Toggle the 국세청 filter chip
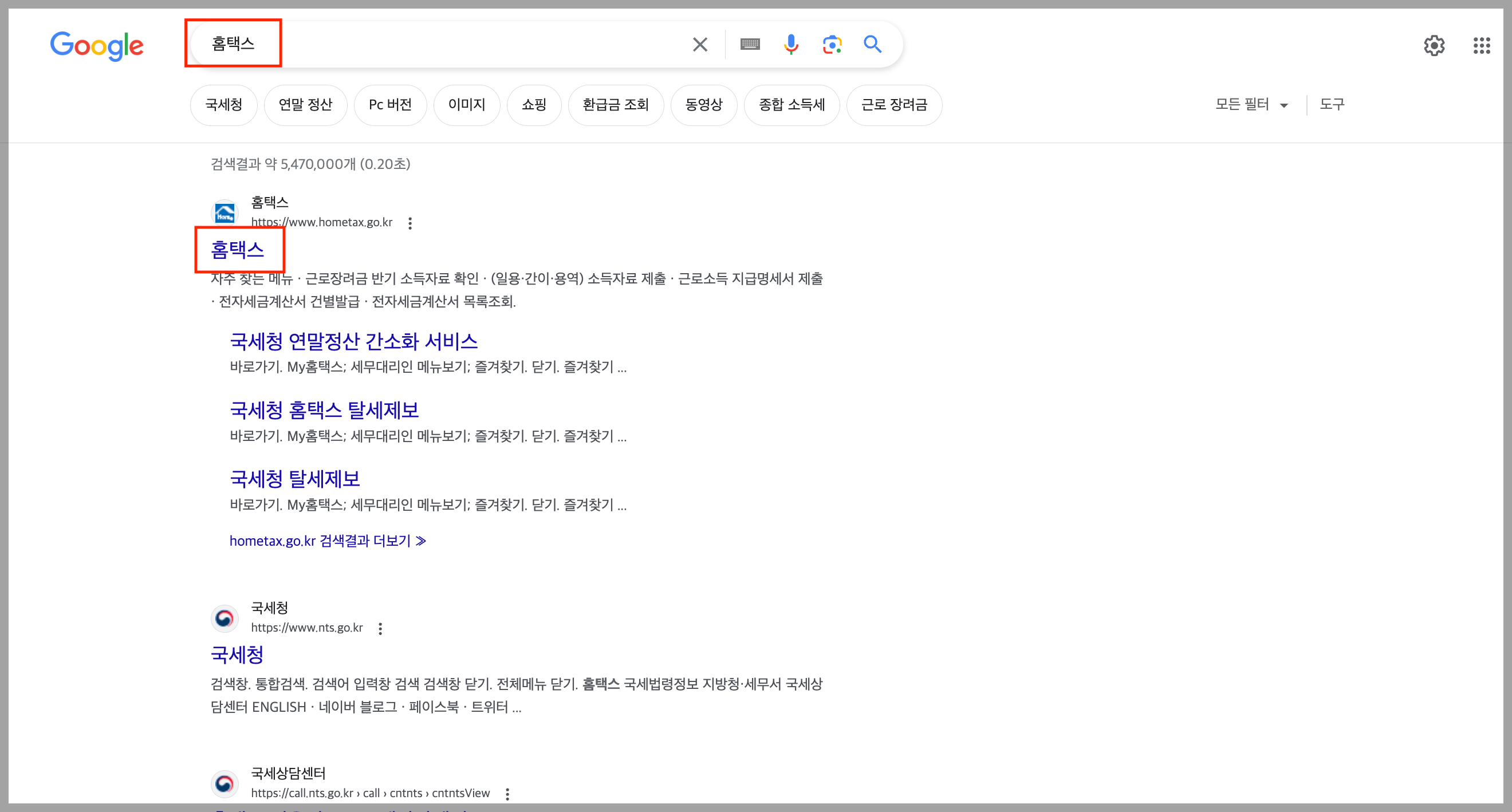Screen dimensions: 1512x812 click(x=223, y=104)
